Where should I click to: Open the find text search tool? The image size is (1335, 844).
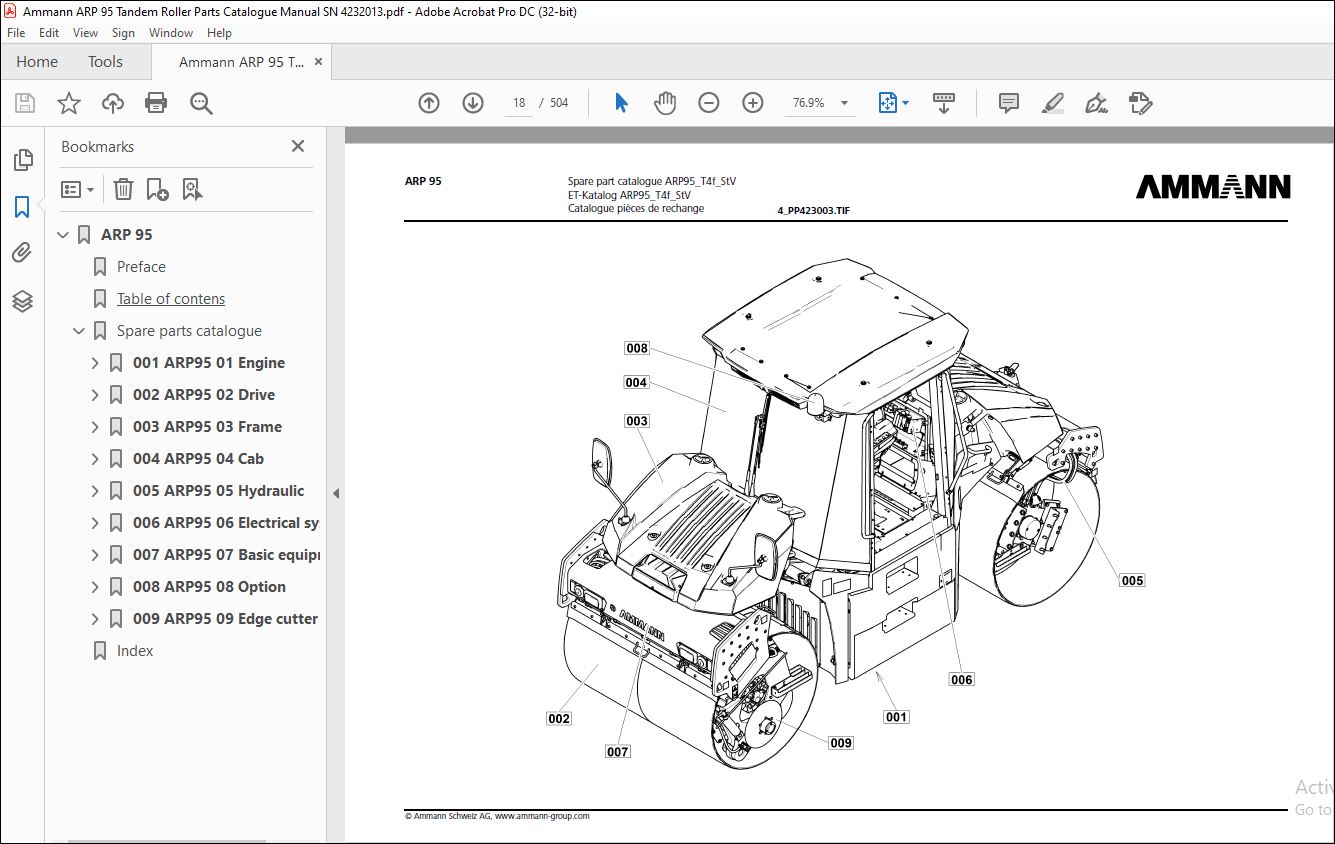click(201, 103)
